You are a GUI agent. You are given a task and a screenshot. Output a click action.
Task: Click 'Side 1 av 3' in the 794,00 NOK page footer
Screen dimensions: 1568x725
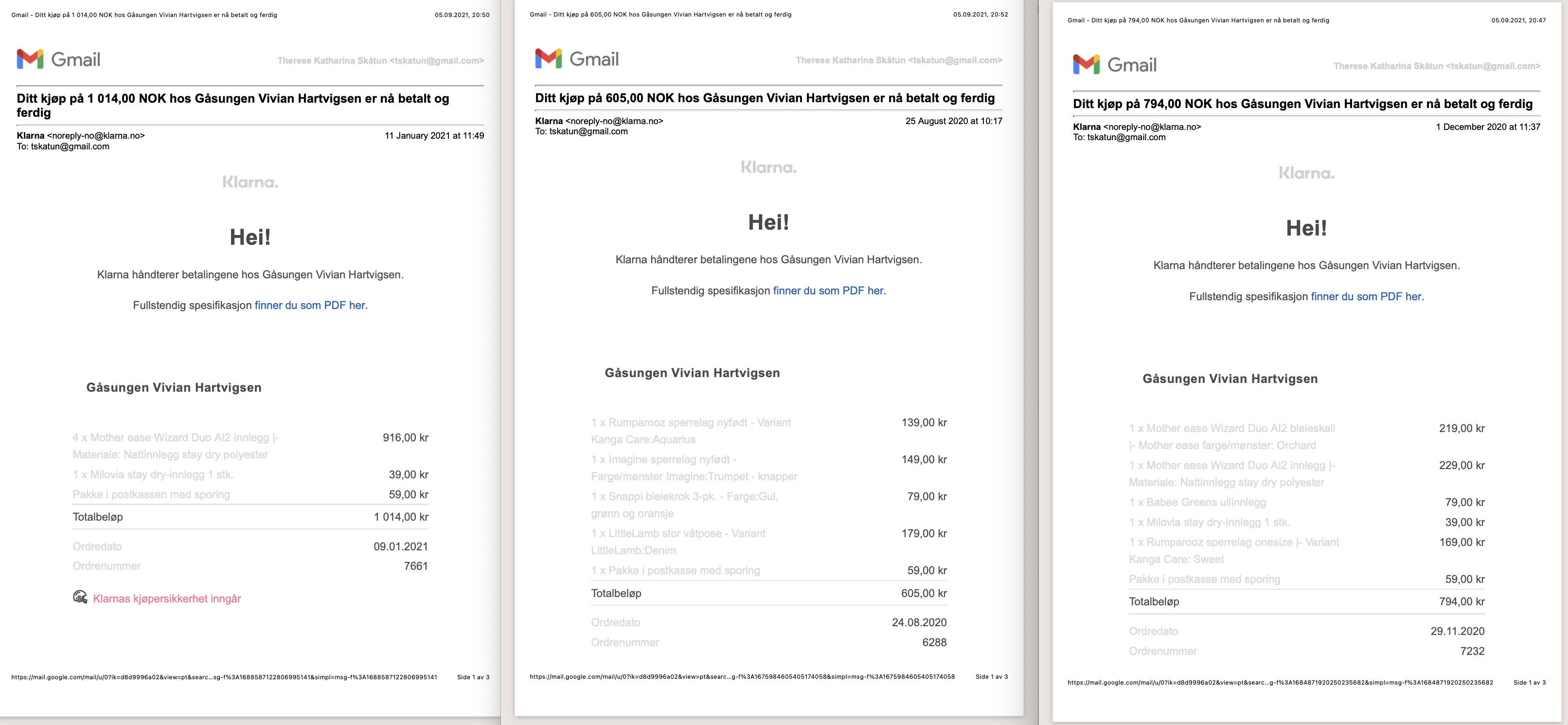pyautogui.click(x=1530, y=682)
